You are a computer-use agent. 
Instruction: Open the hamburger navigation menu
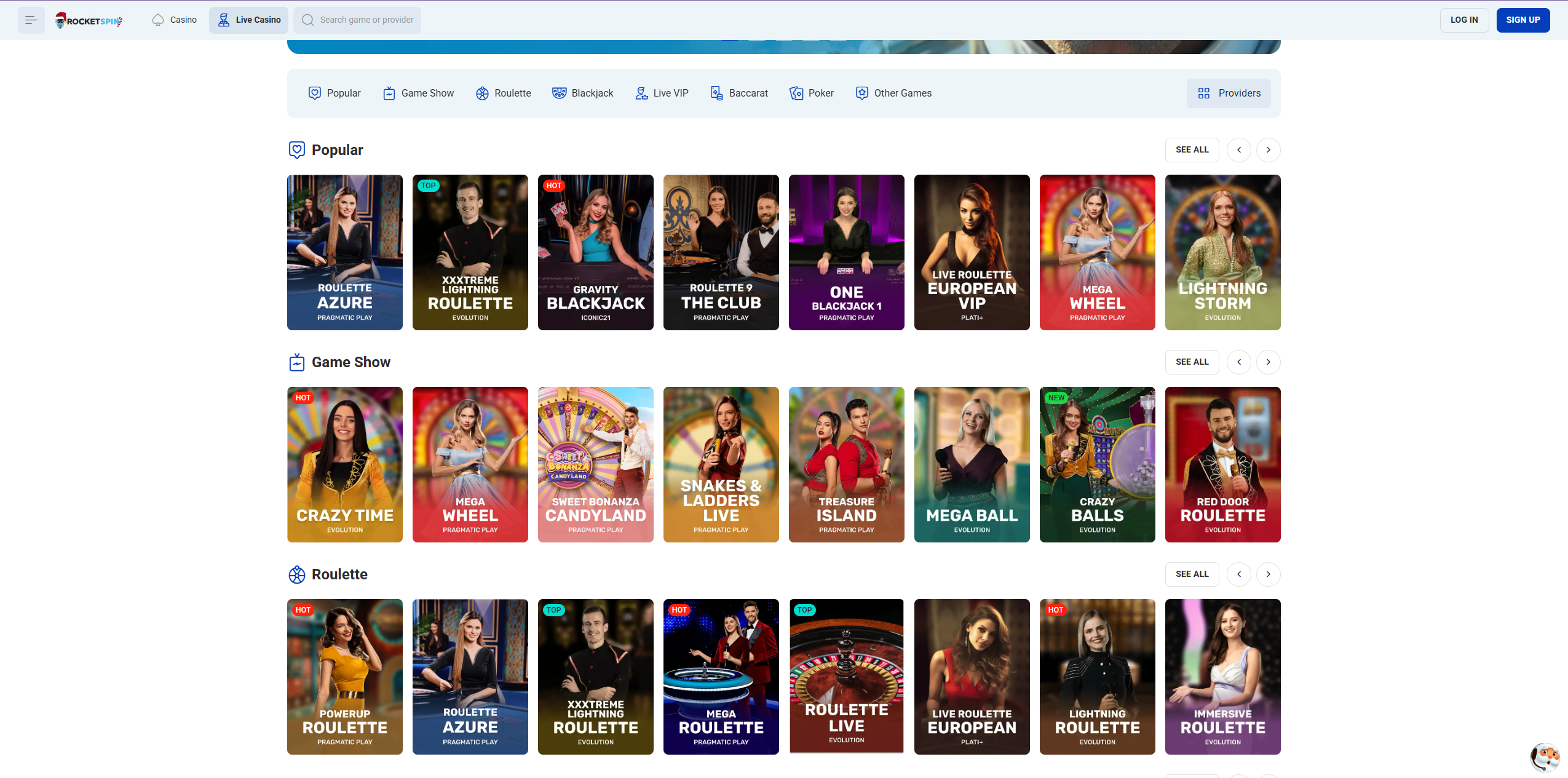pos(31,20)
